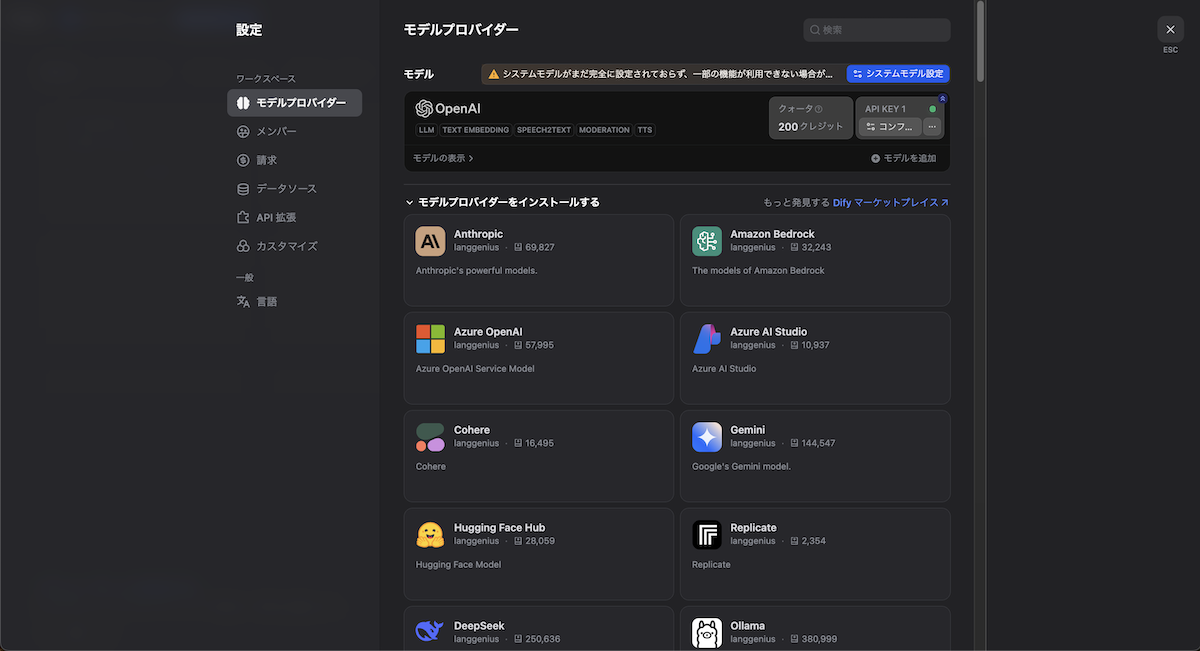Click the Anthropic provider logo icon
The width and height of the screenshot is (1200, 651).
point(430,241)
